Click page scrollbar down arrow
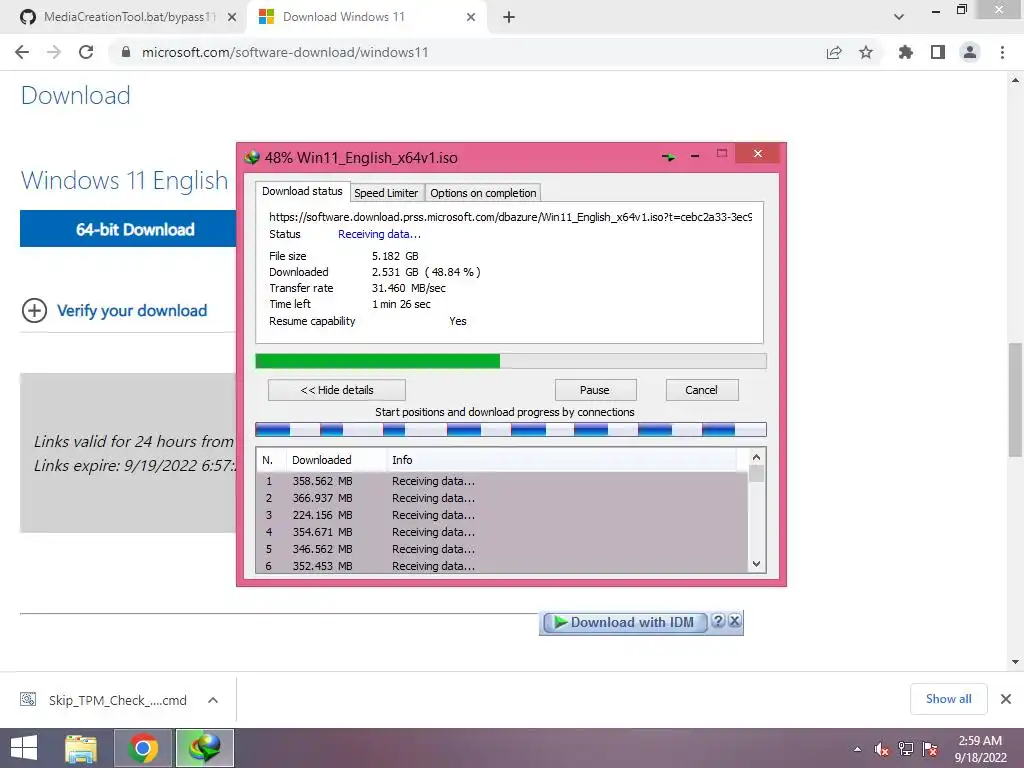Viewport: 1024px width, 768px height. (x=1016, y=662)
